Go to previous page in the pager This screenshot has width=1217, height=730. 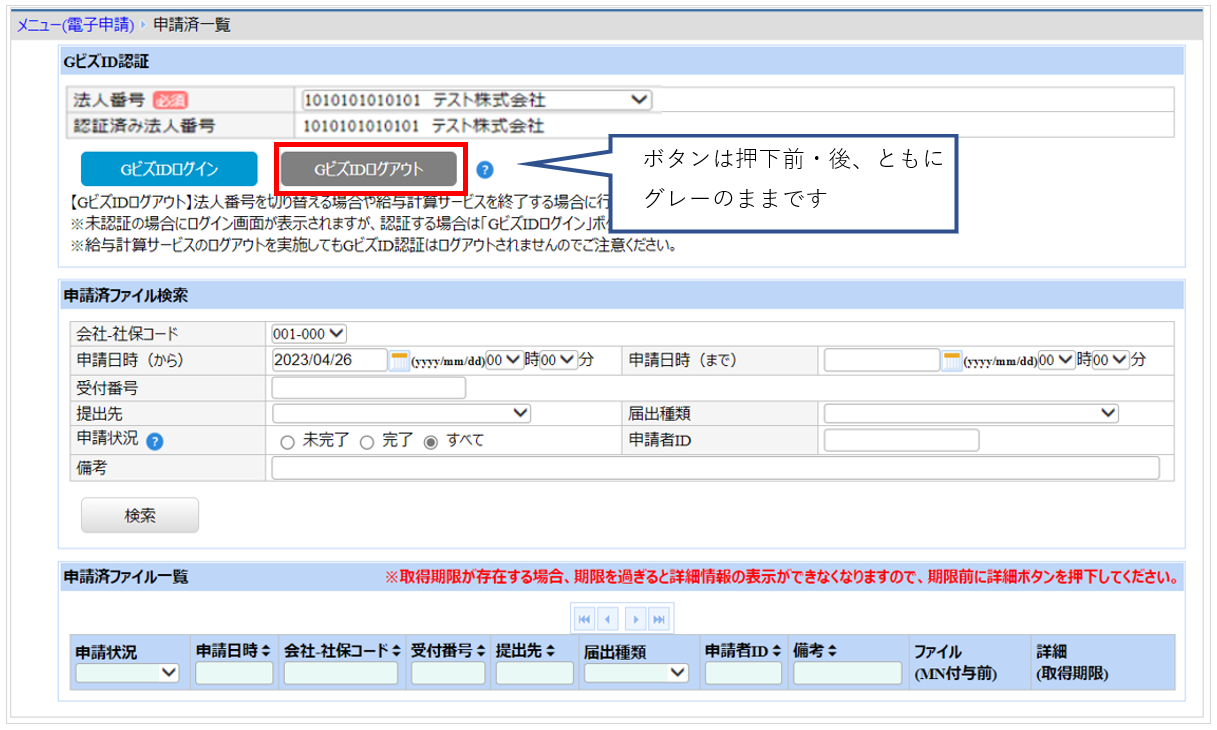point(609,619)
